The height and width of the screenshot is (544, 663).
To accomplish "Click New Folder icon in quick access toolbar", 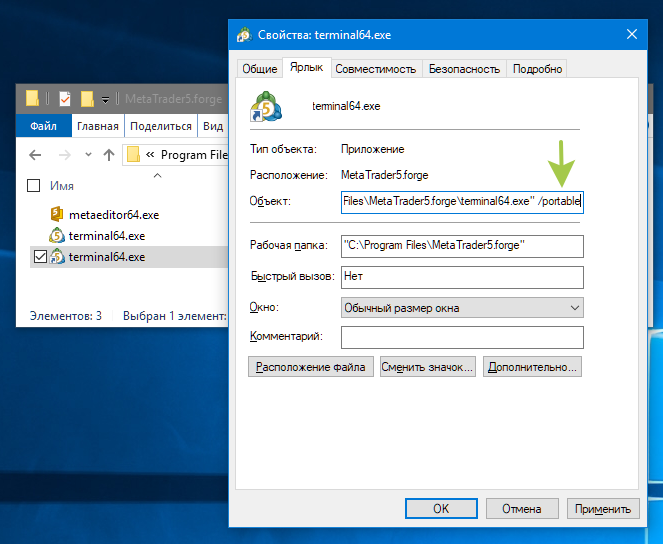I will coord(87,98).
